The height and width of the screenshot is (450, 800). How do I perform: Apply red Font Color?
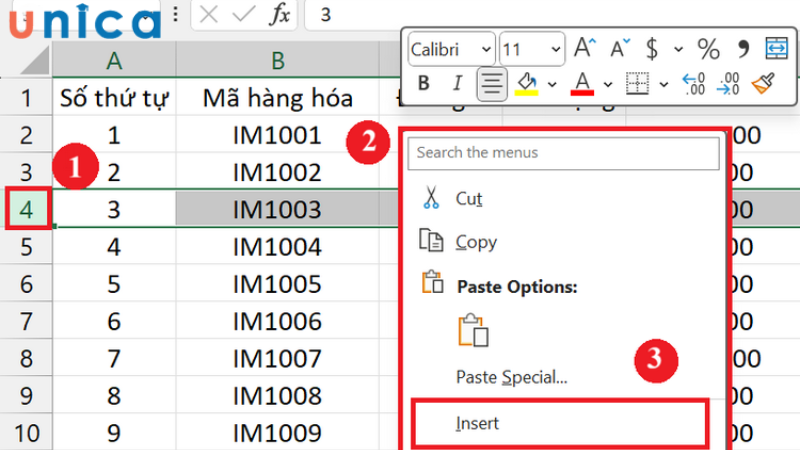[582, 83]
